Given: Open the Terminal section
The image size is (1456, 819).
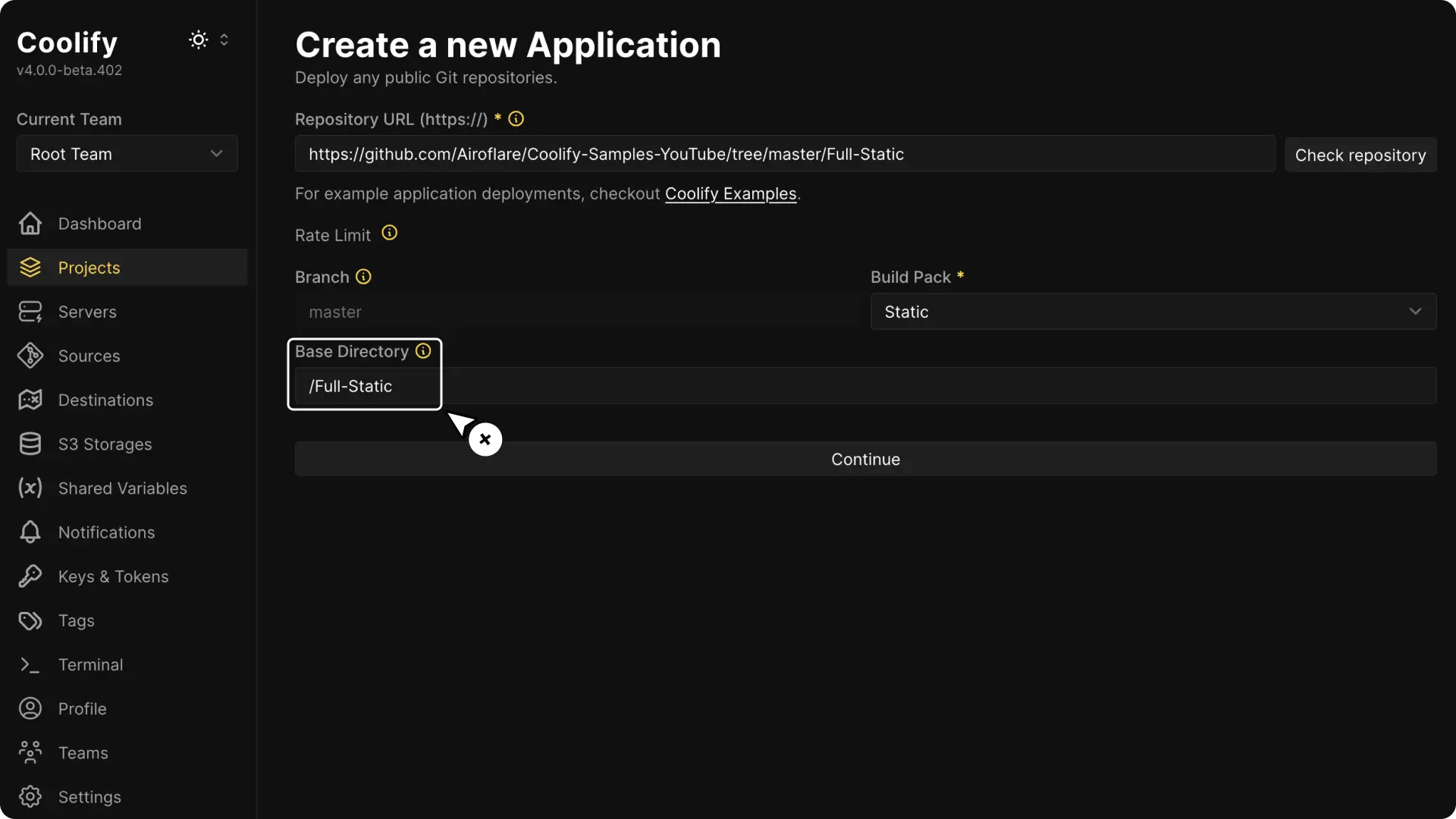Looking at the screenshot, I should (x=91, y=665).
